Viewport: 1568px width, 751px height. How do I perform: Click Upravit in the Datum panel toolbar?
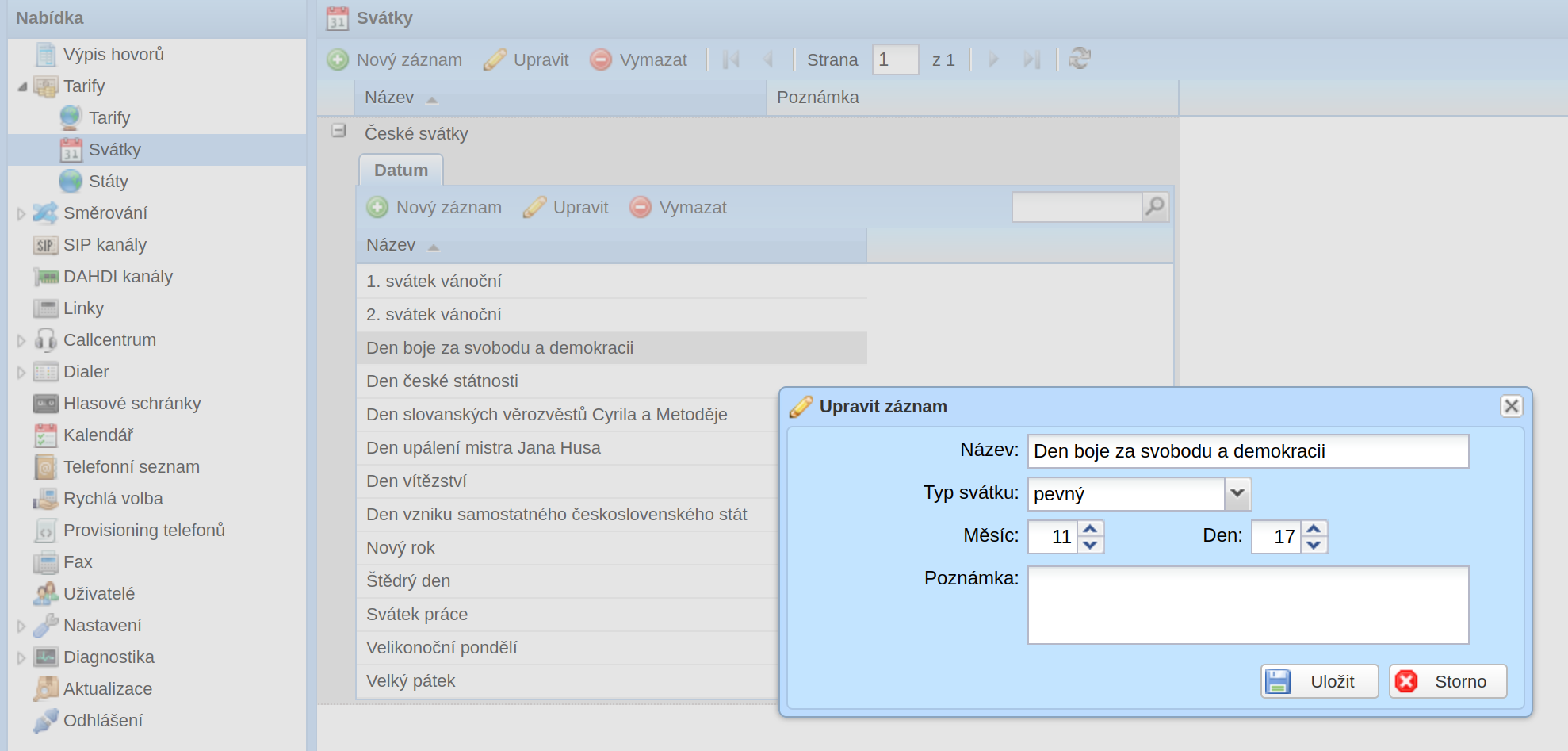566,208
